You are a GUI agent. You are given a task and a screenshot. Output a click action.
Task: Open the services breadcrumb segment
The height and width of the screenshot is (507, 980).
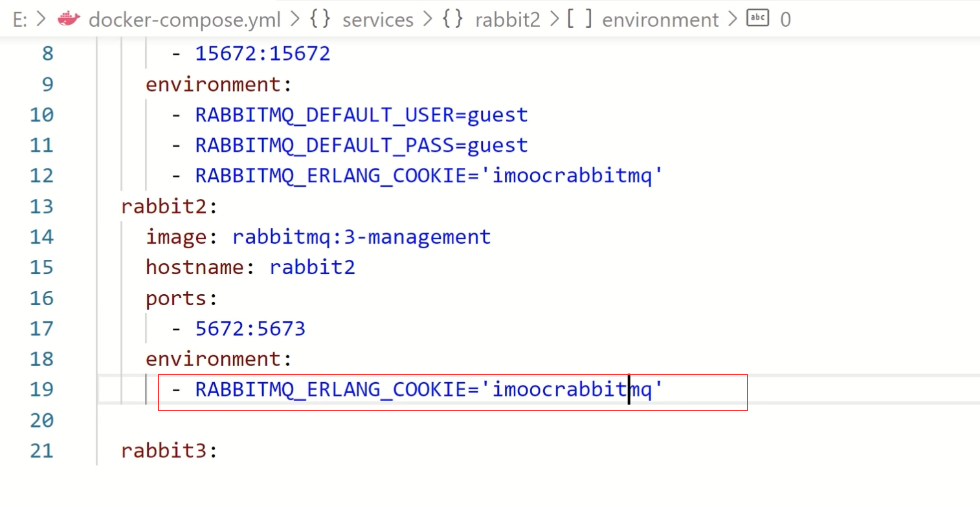(378, 20)
